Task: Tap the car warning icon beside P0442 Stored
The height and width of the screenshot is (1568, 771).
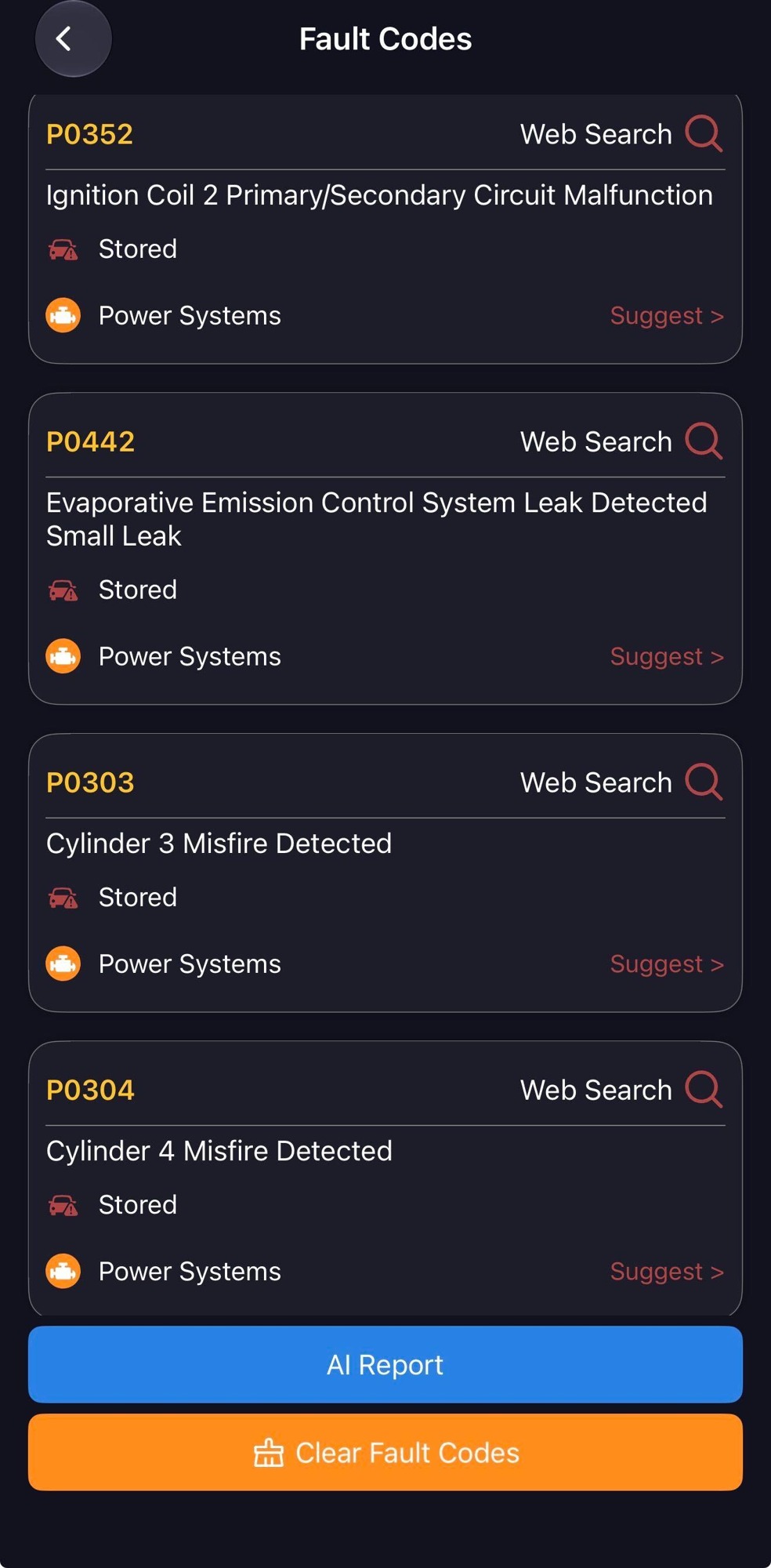Action: pos(63,590)
